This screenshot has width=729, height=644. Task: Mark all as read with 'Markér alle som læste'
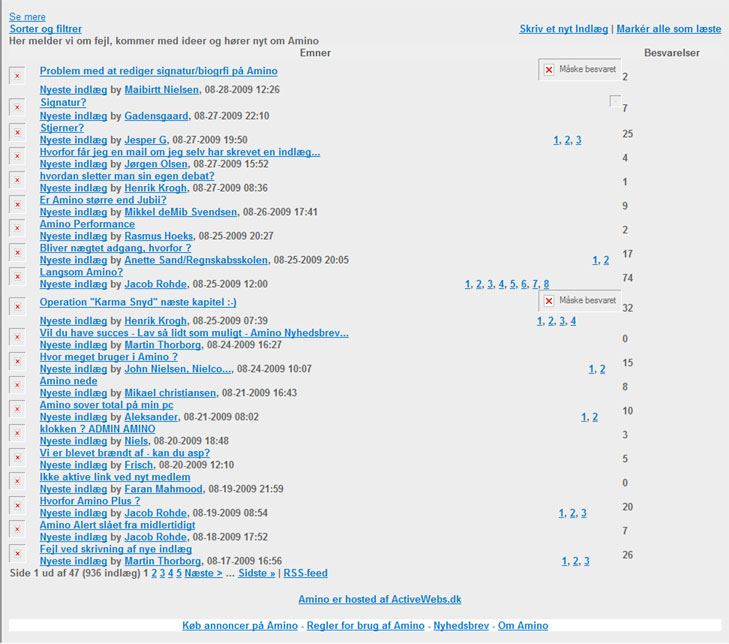click(x=667, y=29)
